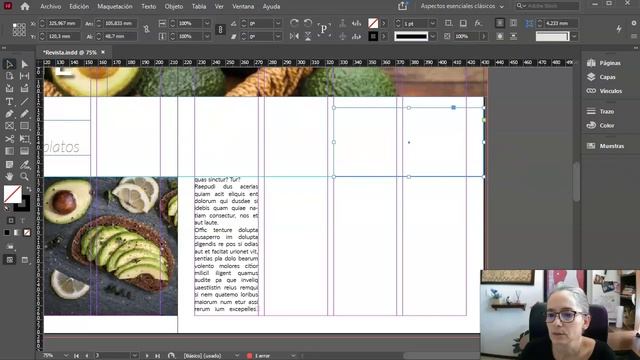Viewport: 640px width, 360px height.
Task: Select the Content Placer tool
Action: (24, 89)
